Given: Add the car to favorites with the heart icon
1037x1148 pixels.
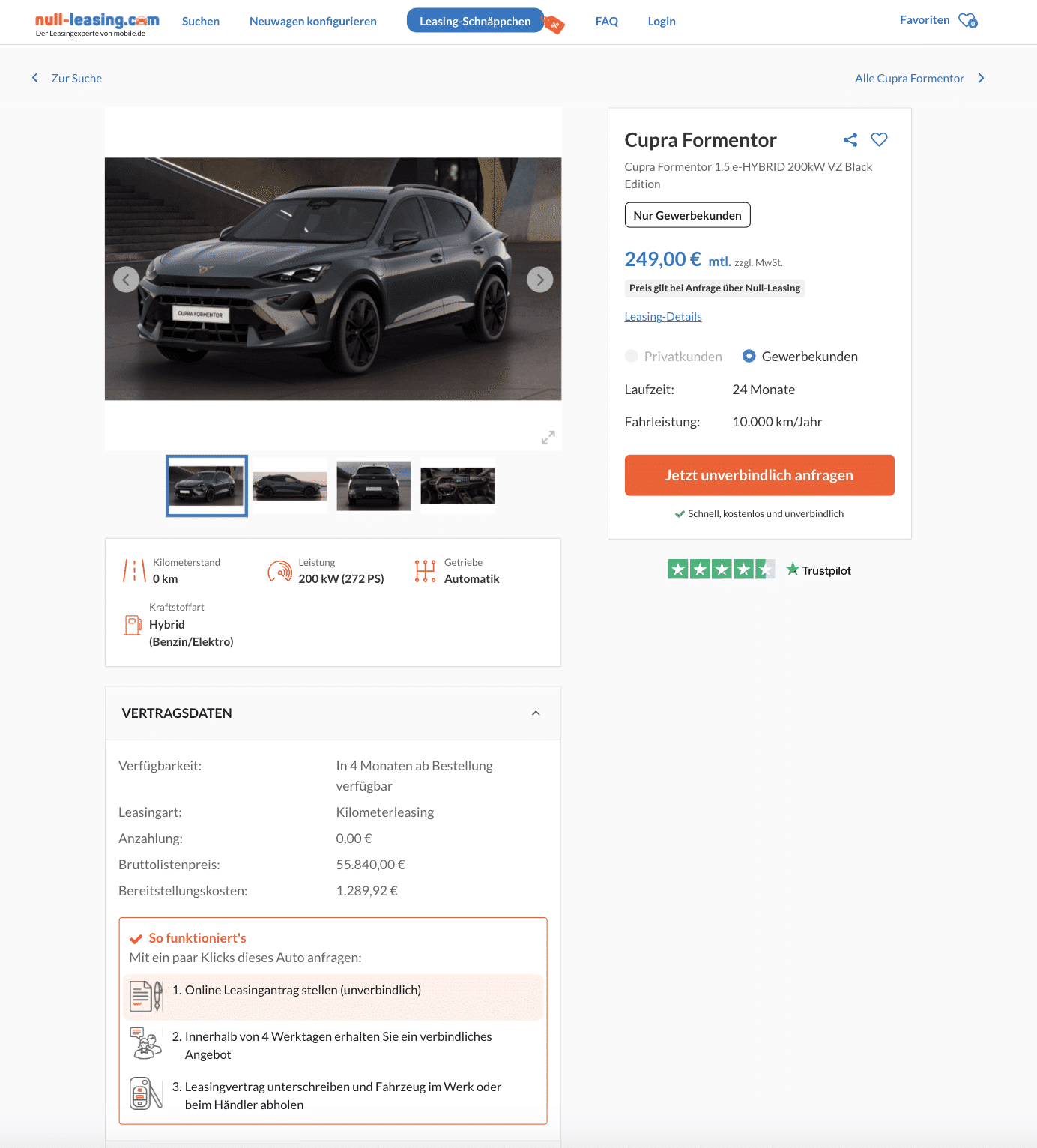Looking at the screenshot, I should point(880,139).
